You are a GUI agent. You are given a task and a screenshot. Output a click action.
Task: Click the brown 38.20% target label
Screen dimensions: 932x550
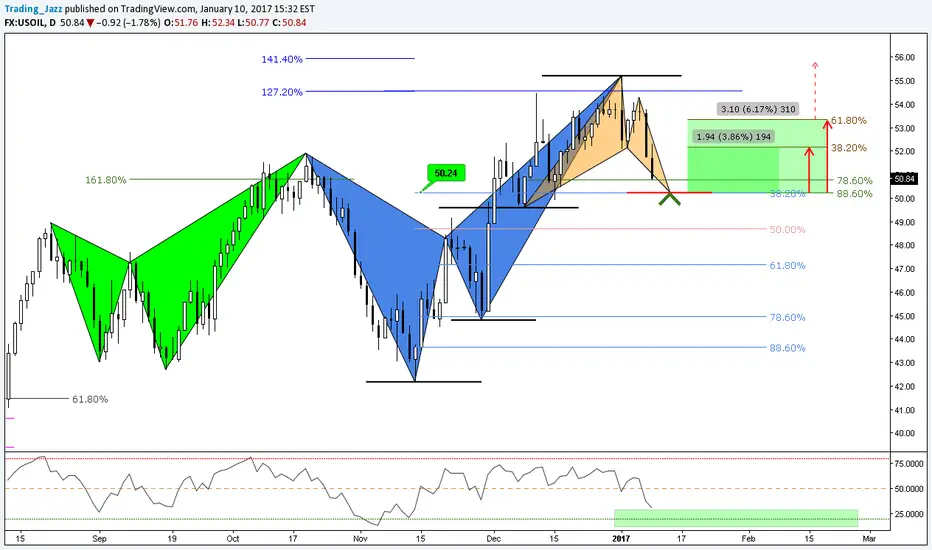849,148
